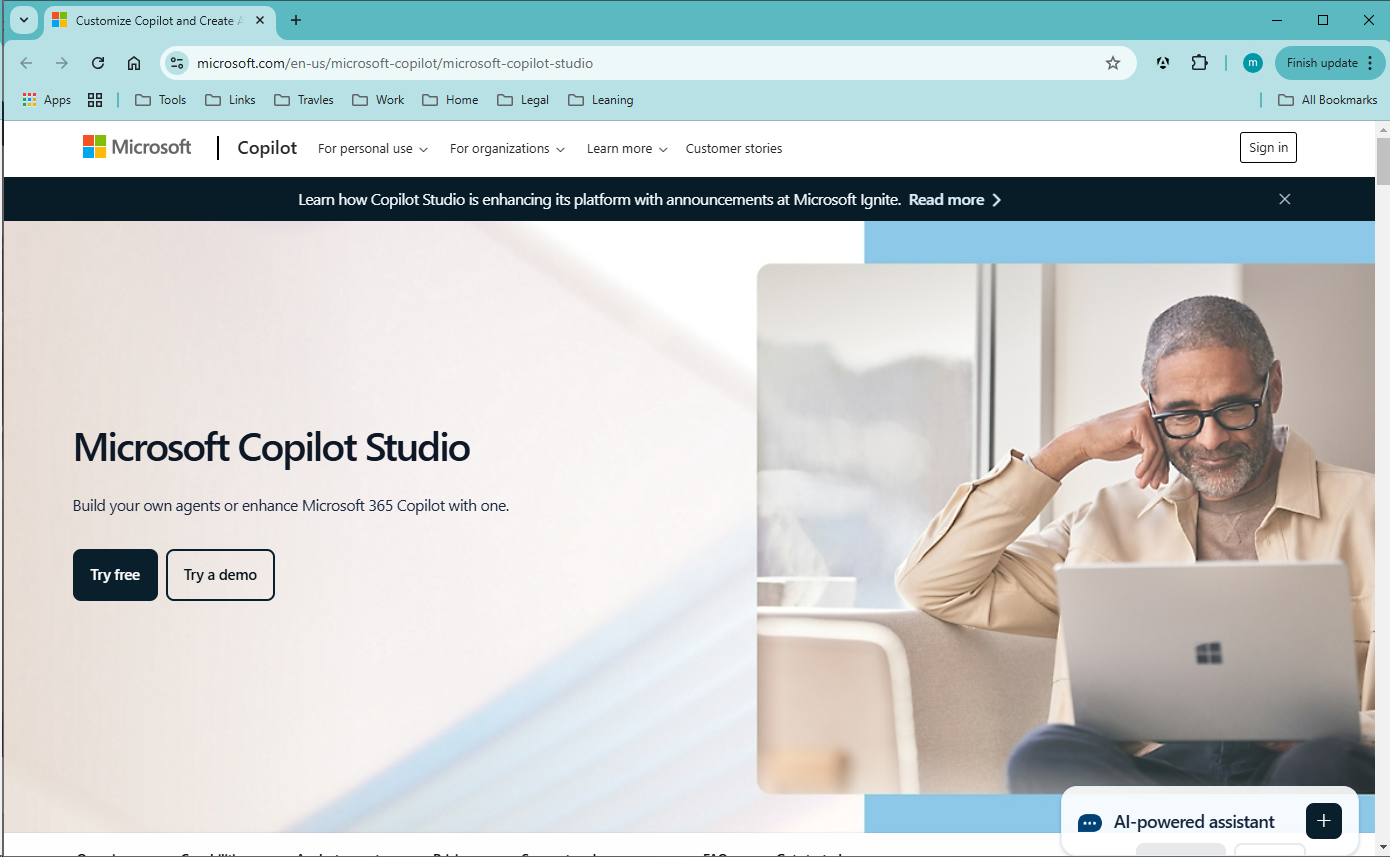Click the page's vertical scrollbar thumb
Image resolution: width=1390 pixels, height=857 pixels.
1383,161
